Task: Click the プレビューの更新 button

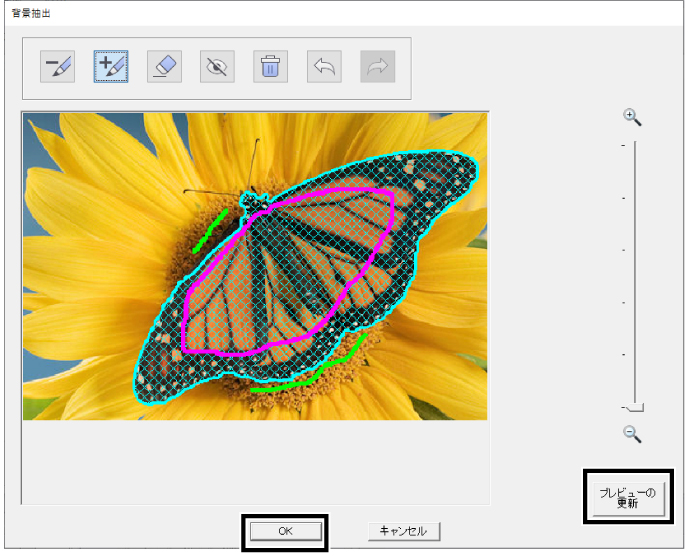Action: [x=628, y=499]
